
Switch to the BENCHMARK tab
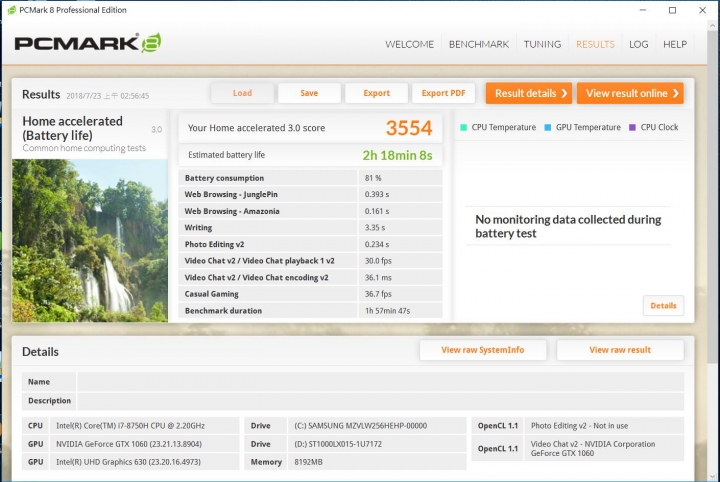point(478,45)
